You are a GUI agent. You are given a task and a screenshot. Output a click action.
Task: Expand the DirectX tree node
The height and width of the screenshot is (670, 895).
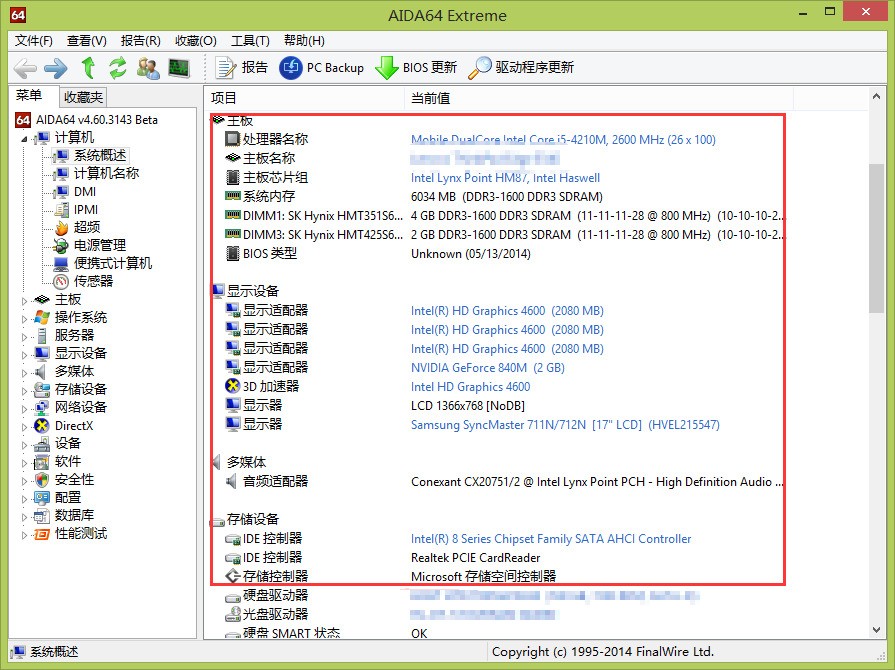tap(25, 426)
